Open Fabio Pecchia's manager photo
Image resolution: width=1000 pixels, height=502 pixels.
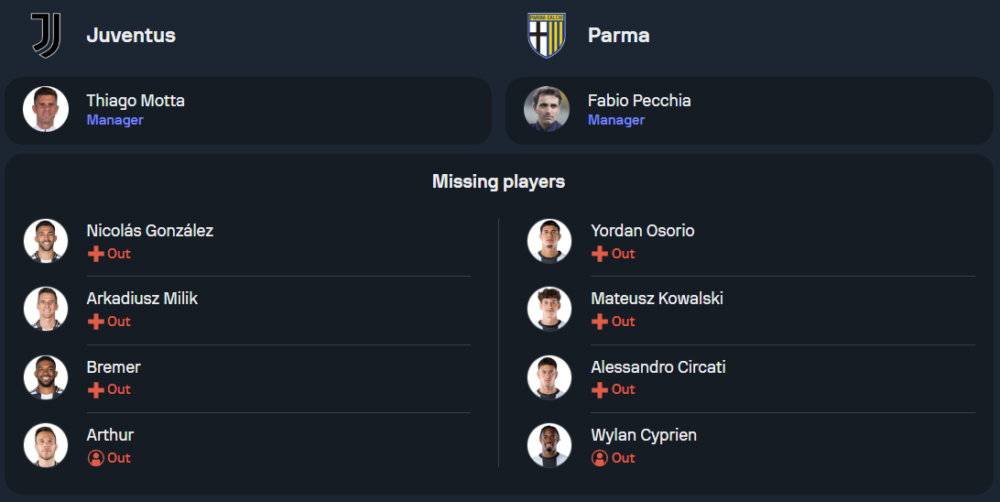click(x=547, y=109)
